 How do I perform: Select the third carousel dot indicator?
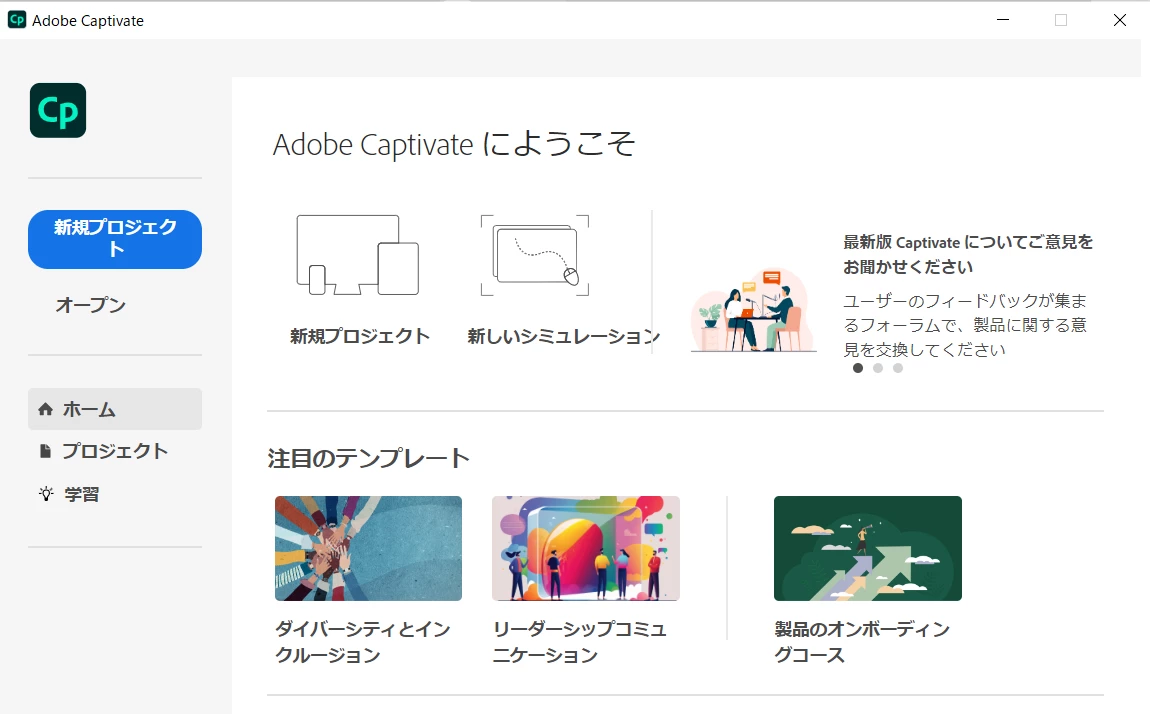[898, 368]
